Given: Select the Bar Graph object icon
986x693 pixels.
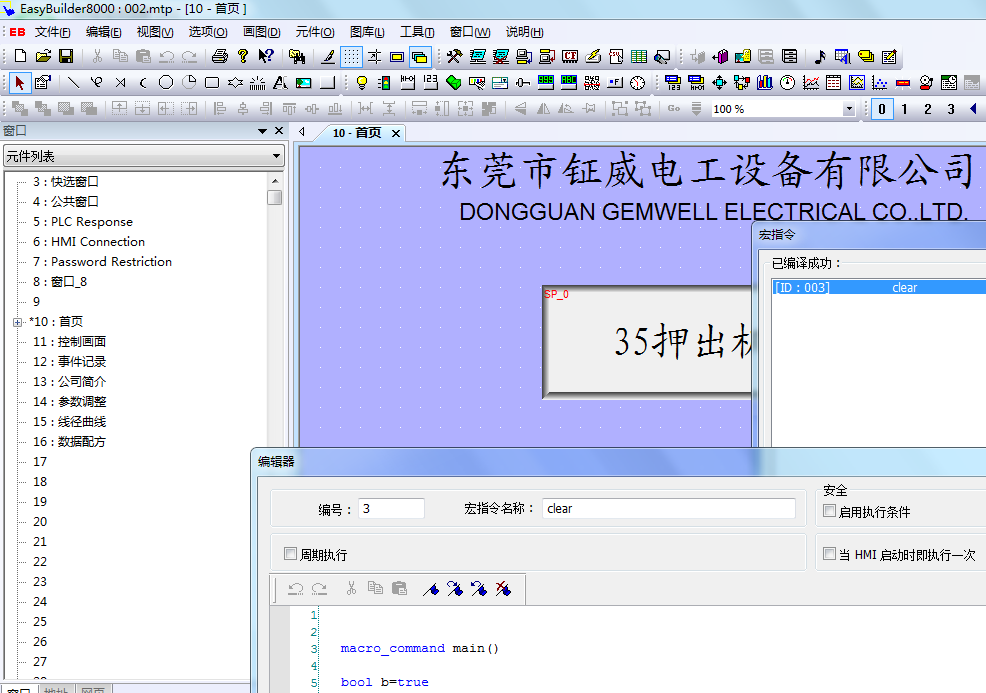Looking at the screenshot, I should [x=765, y=83].
